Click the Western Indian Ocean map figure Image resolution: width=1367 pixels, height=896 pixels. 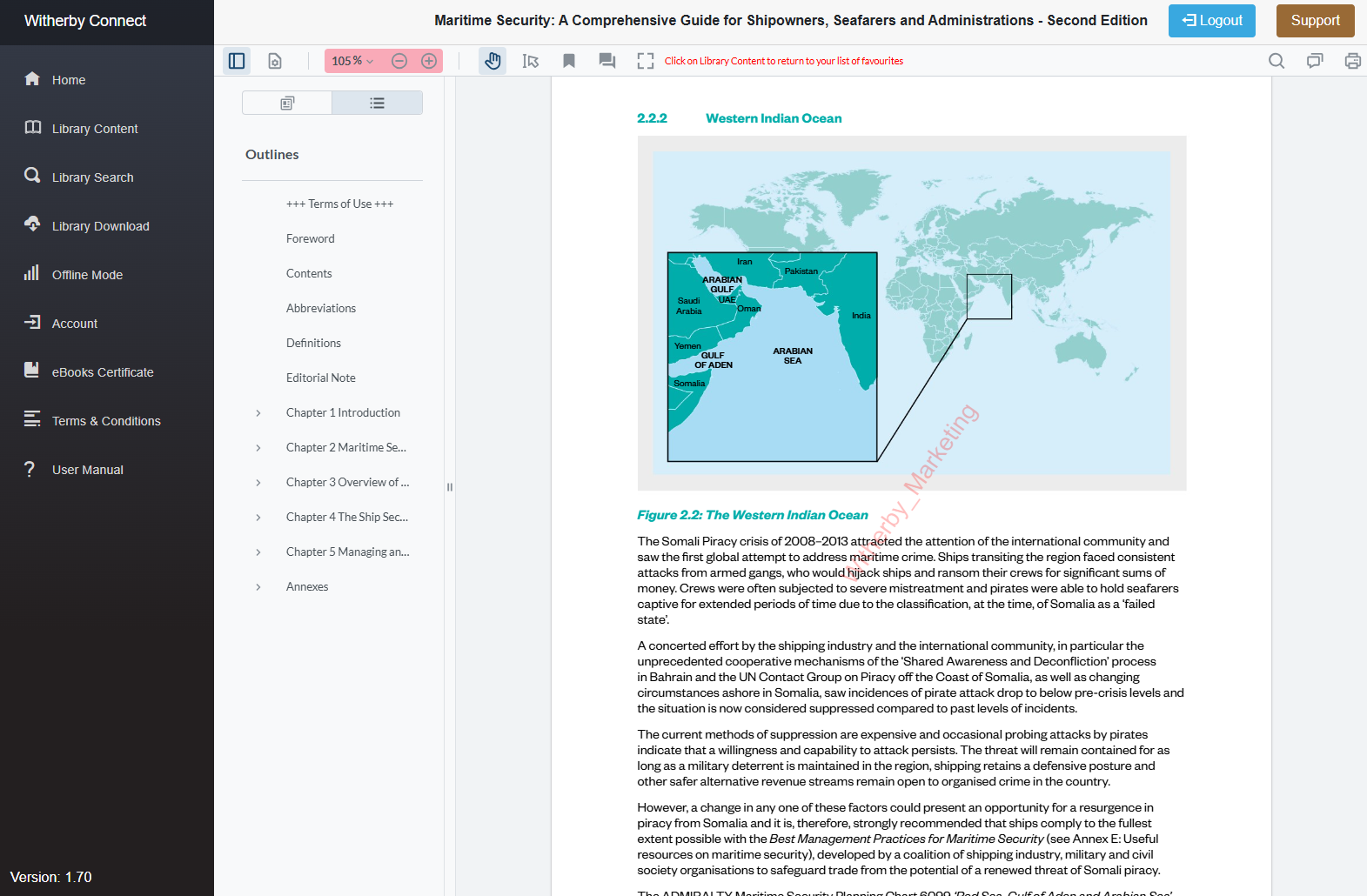point(912,313)
